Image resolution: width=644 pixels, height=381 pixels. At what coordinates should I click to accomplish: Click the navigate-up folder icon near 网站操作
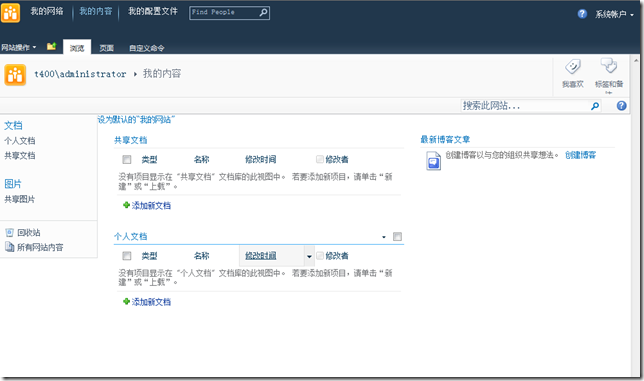click(51, 46)
